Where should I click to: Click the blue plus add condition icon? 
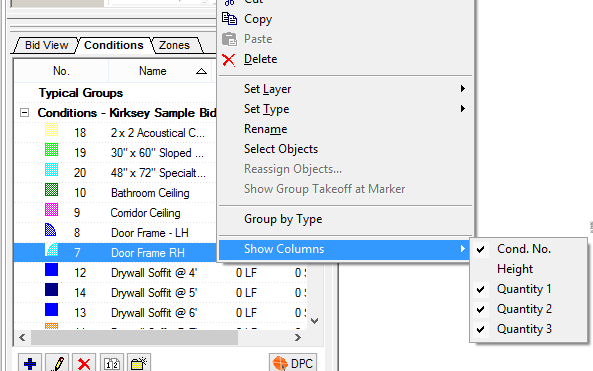coord(30,363)
